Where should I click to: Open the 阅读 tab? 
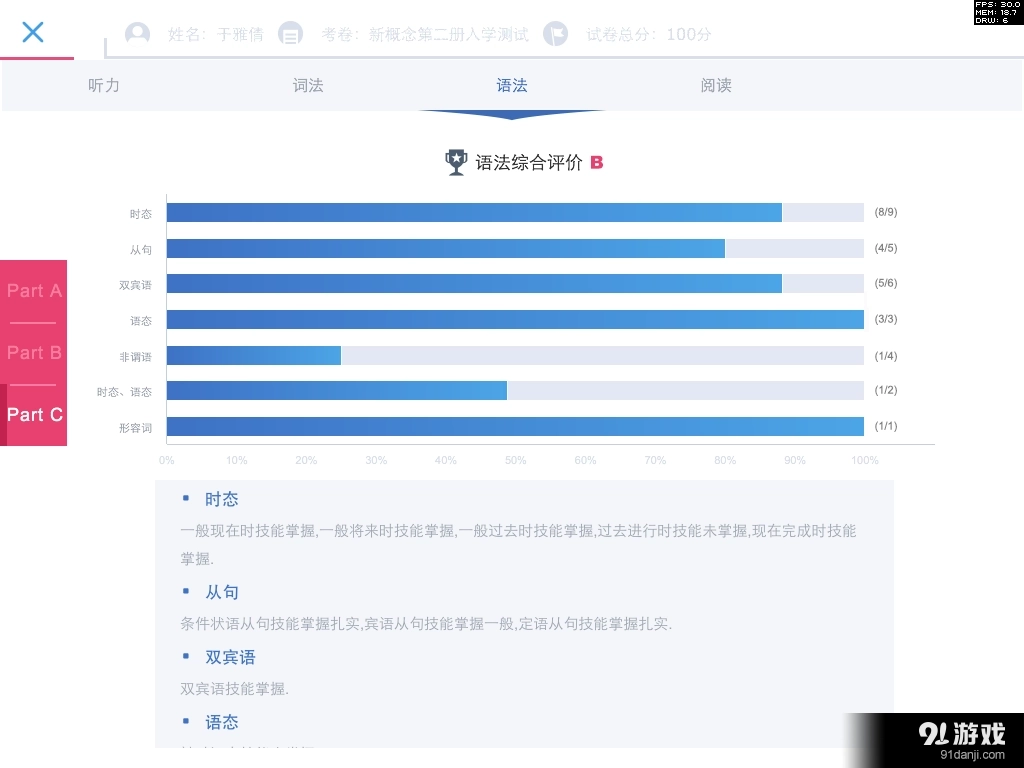[x=716, y=85]
